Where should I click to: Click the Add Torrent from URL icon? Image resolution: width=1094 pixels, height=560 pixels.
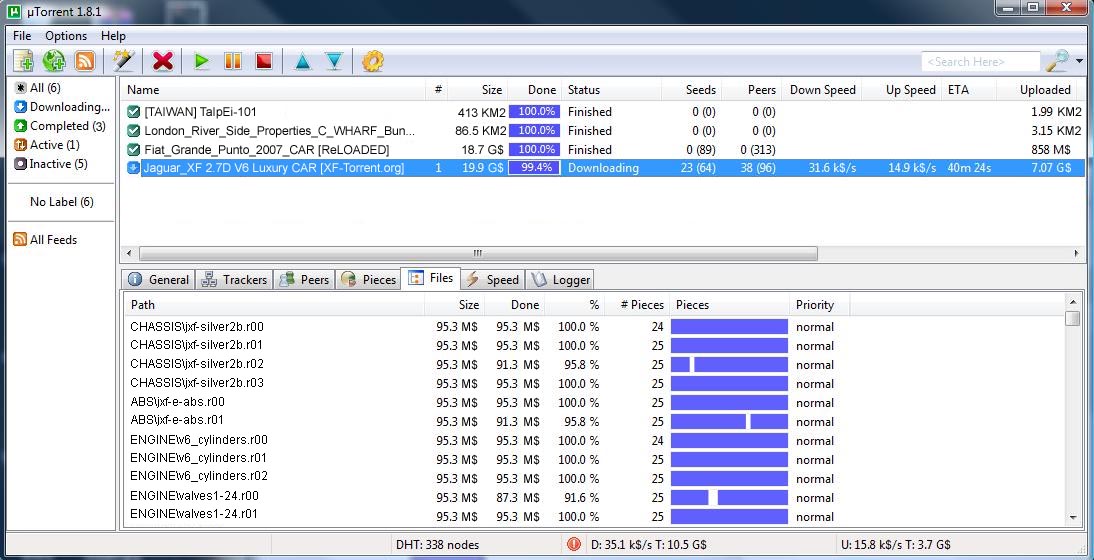[x=54, y=61]
